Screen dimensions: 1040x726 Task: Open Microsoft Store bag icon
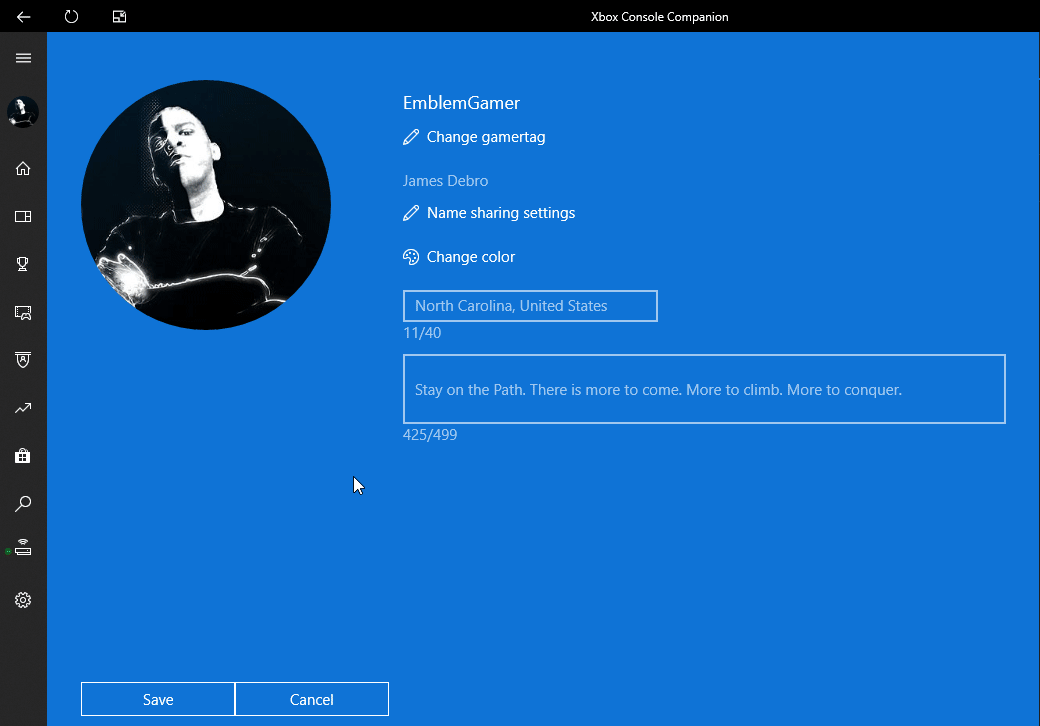pyautogui.click(x=23, y=456)
